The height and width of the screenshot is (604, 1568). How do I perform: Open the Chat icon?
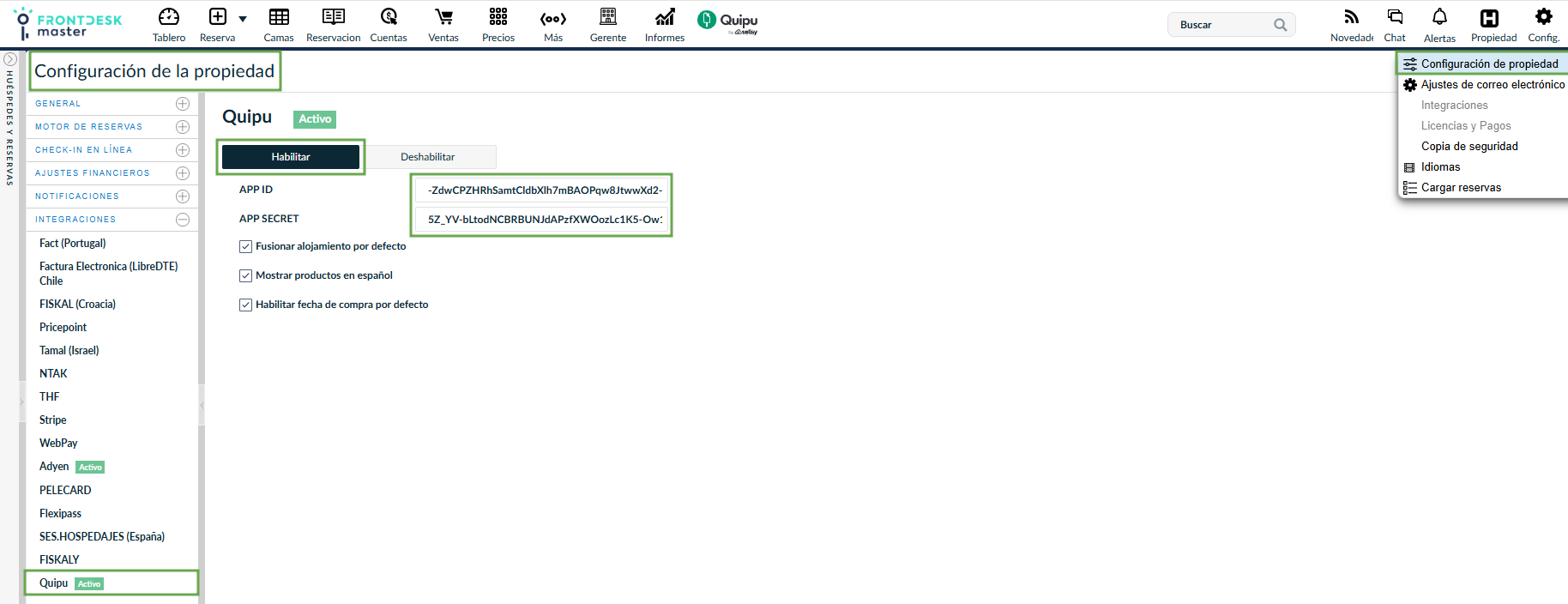[x=1395, y=17]
